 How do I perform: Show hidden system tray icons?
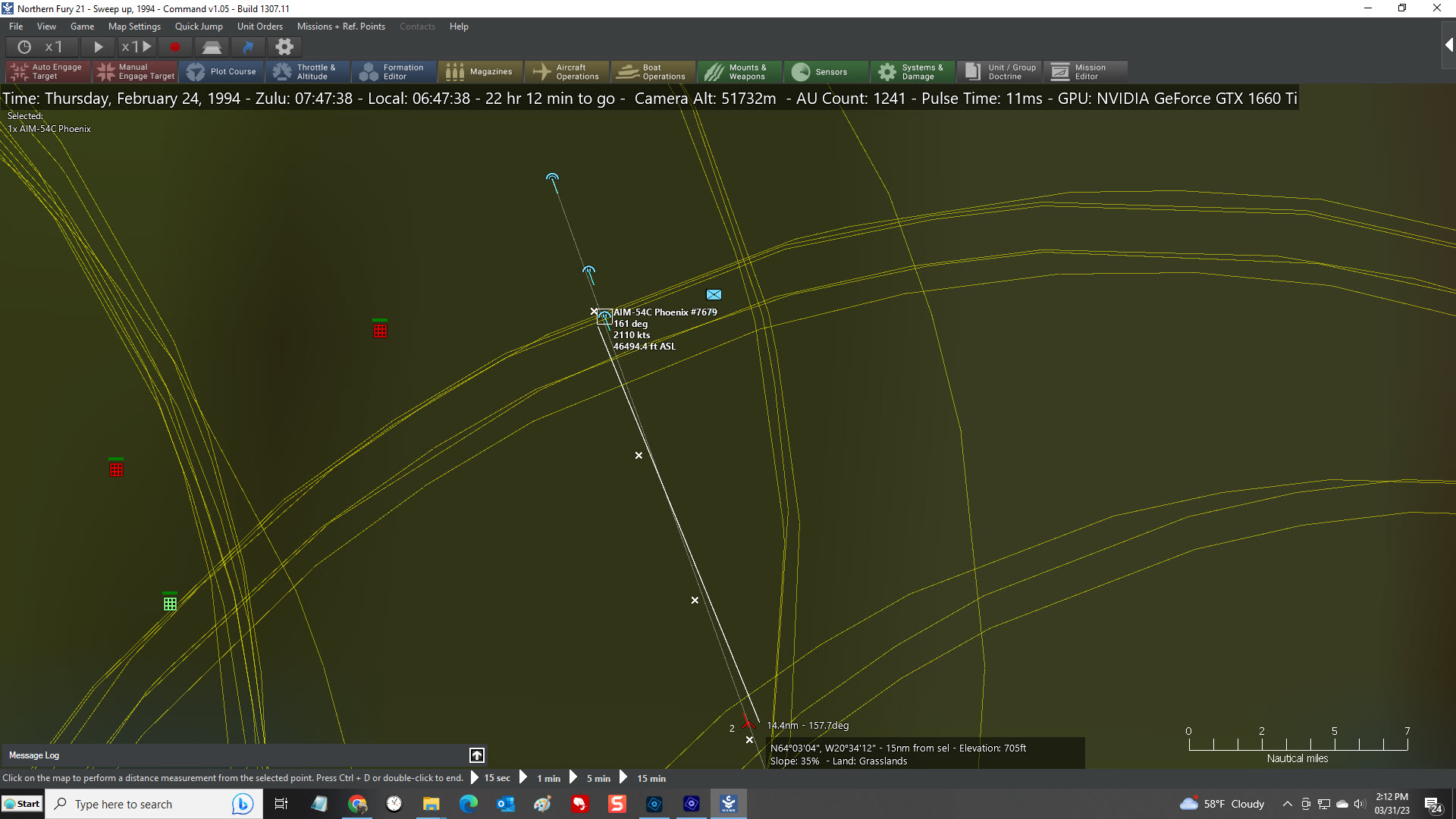coord(1288,804)
